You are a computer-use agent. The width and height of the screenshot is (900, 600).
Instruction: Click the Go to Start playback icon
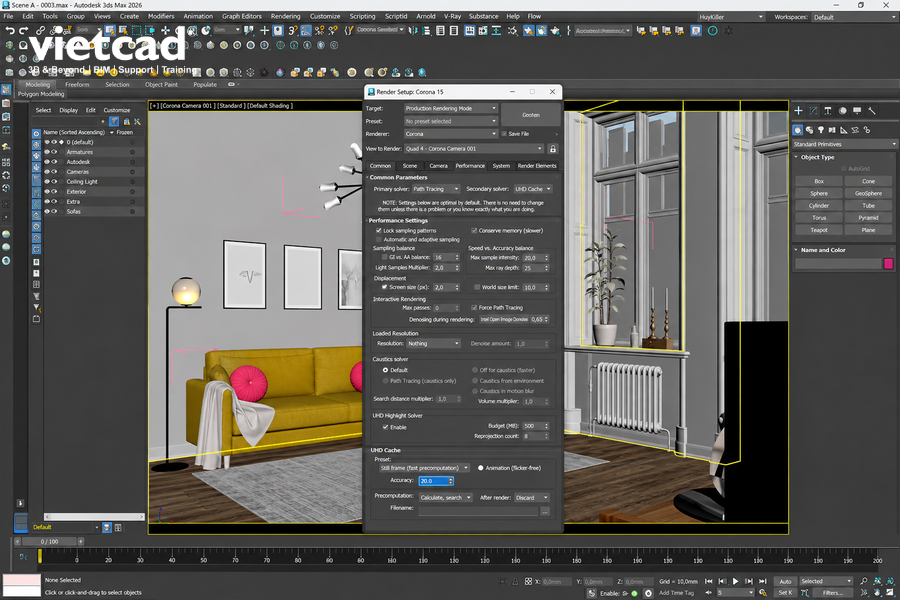[709, 581]
